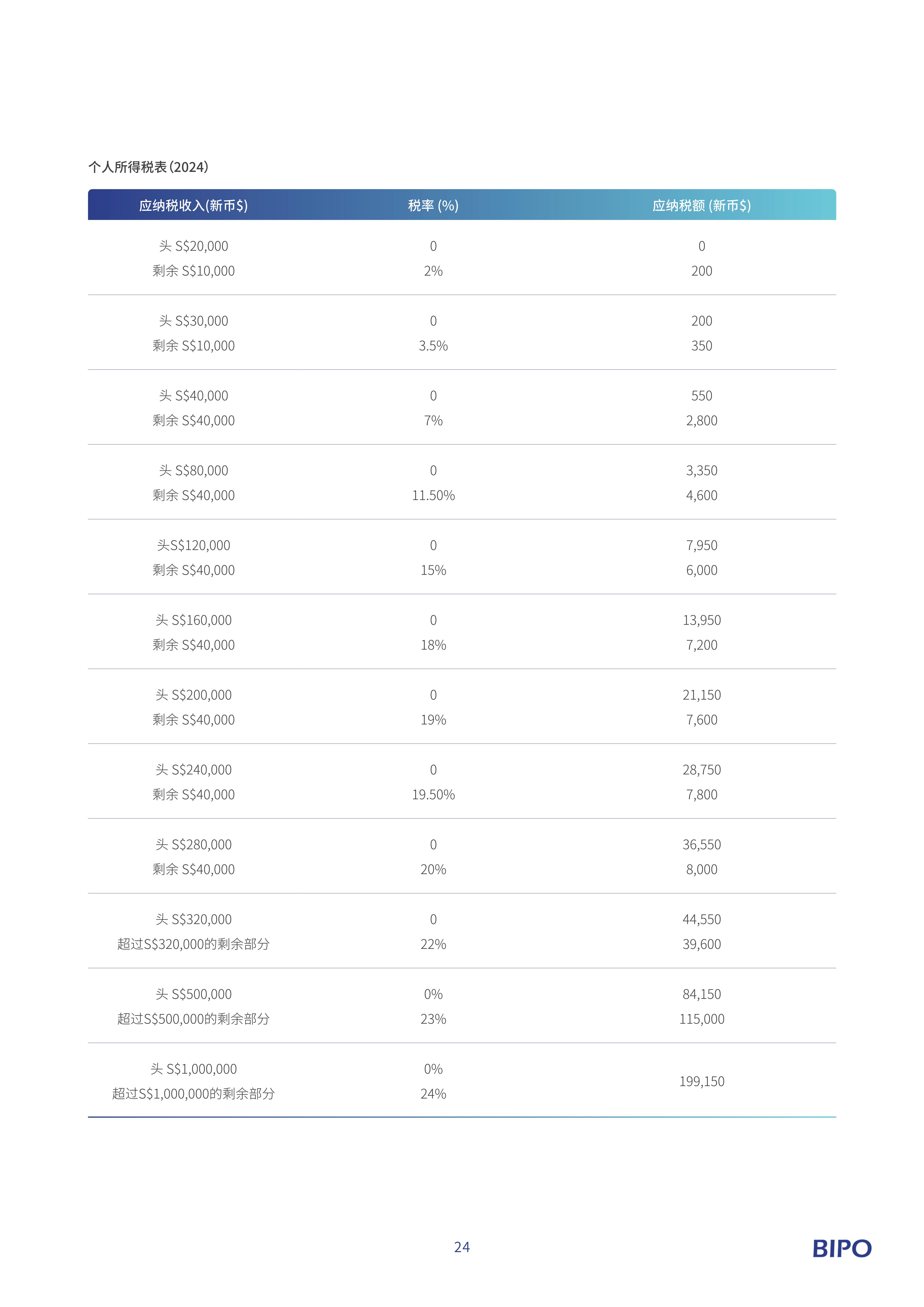The image size is (924, 1307).
Task: Select the 头 S$20,000 cell
Action: (194, 246)
